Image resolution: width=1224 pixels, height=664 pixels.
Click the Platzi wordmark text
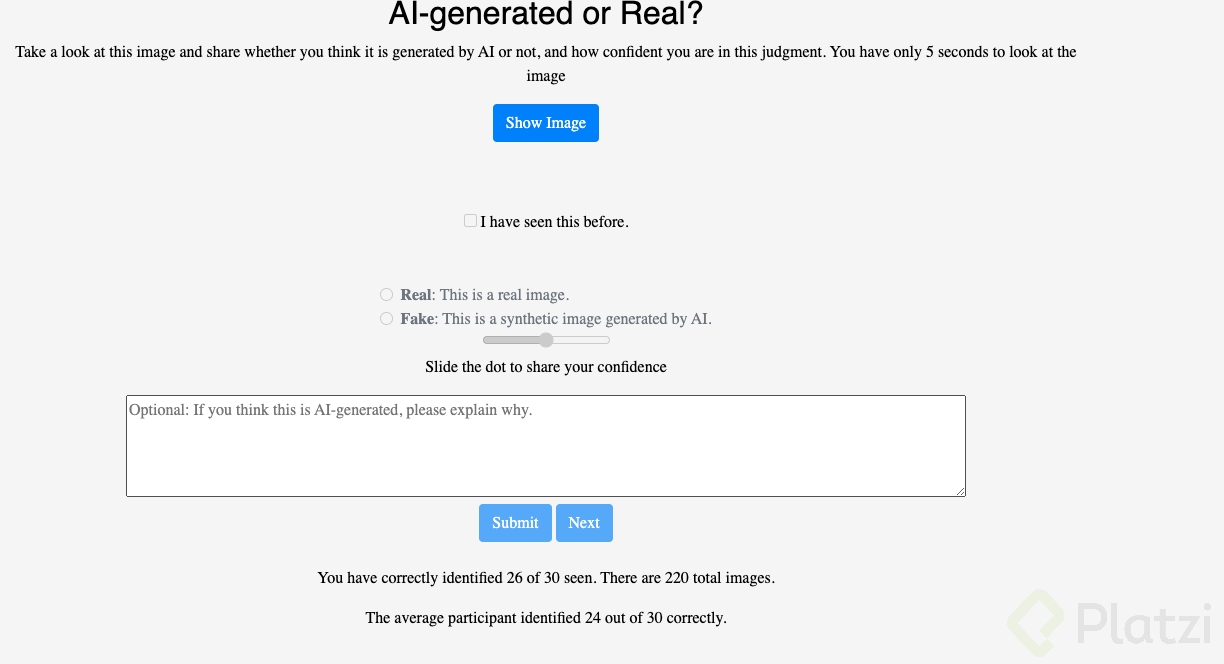click(1145, 623)
